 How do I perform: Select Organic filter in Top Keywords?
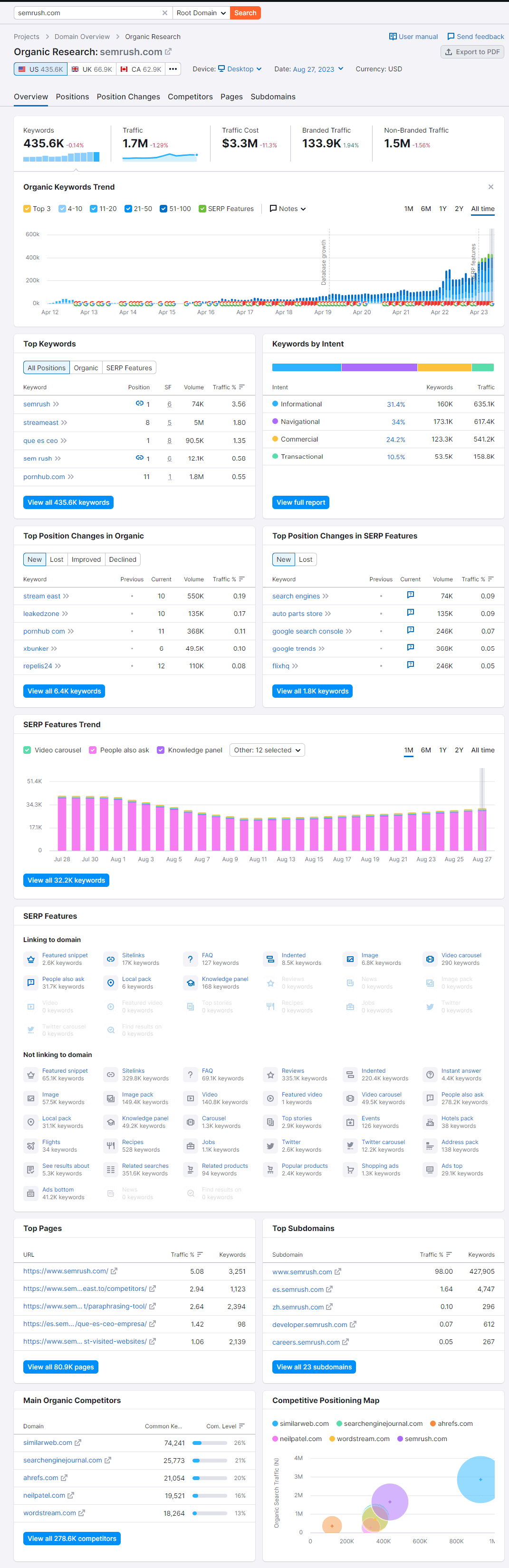86,368
